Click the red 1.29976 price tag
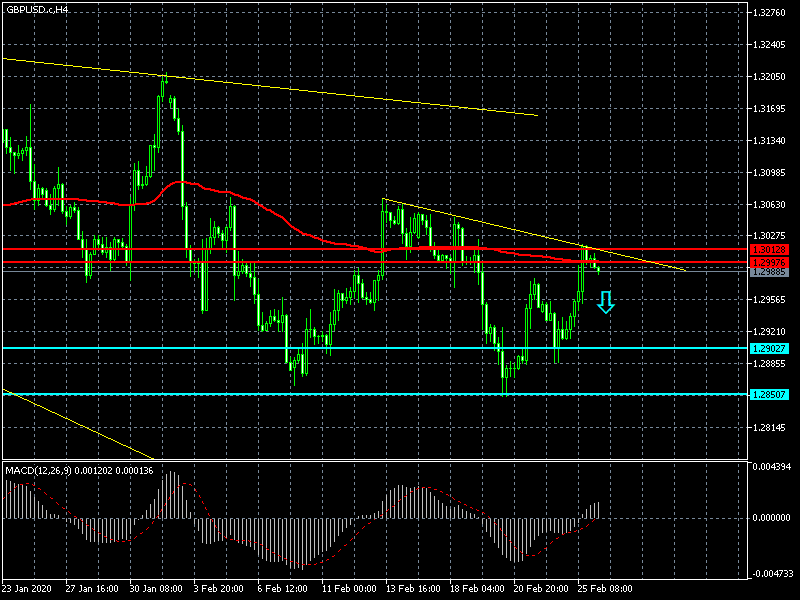Screen dimensions: 800x600 point(769,262)
